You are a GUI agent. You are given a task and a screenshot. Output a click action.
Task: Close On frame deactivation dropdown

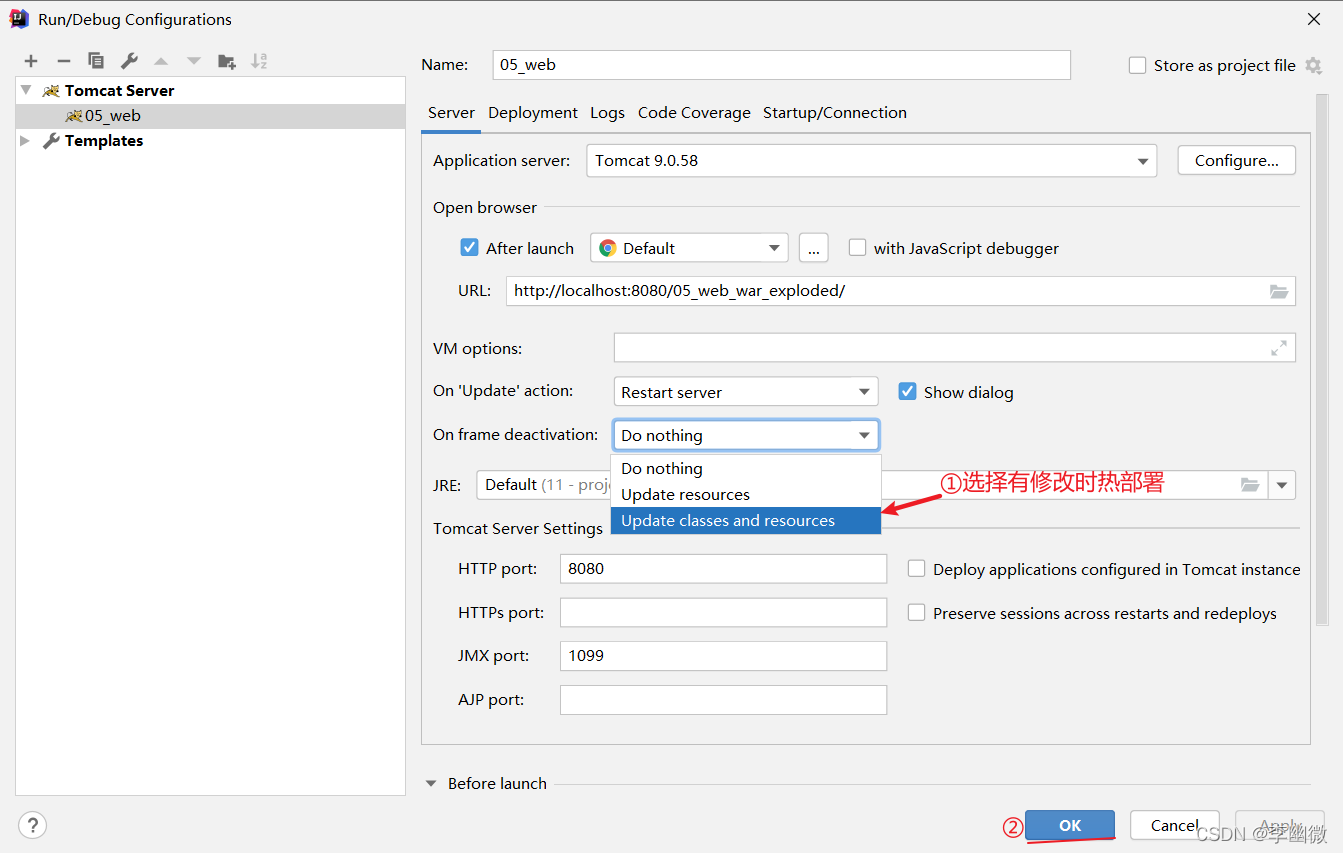tap(745, 435)
